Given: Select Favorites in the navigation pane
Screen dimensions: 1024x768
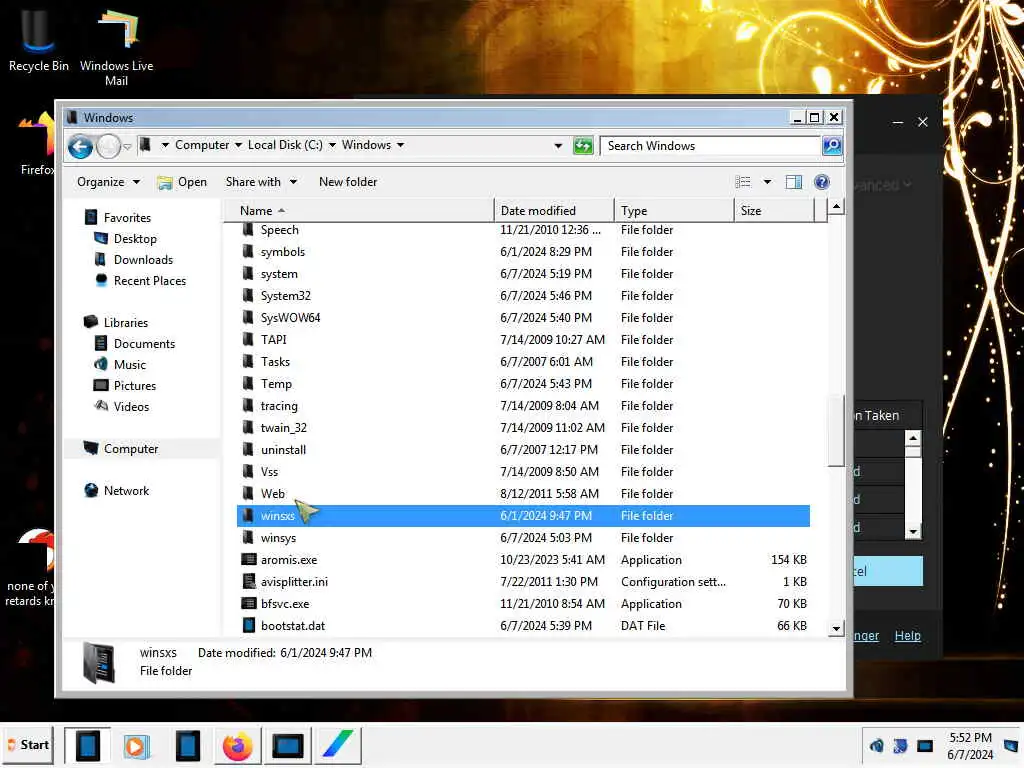Looking at the screenshot, I should 127,218.
